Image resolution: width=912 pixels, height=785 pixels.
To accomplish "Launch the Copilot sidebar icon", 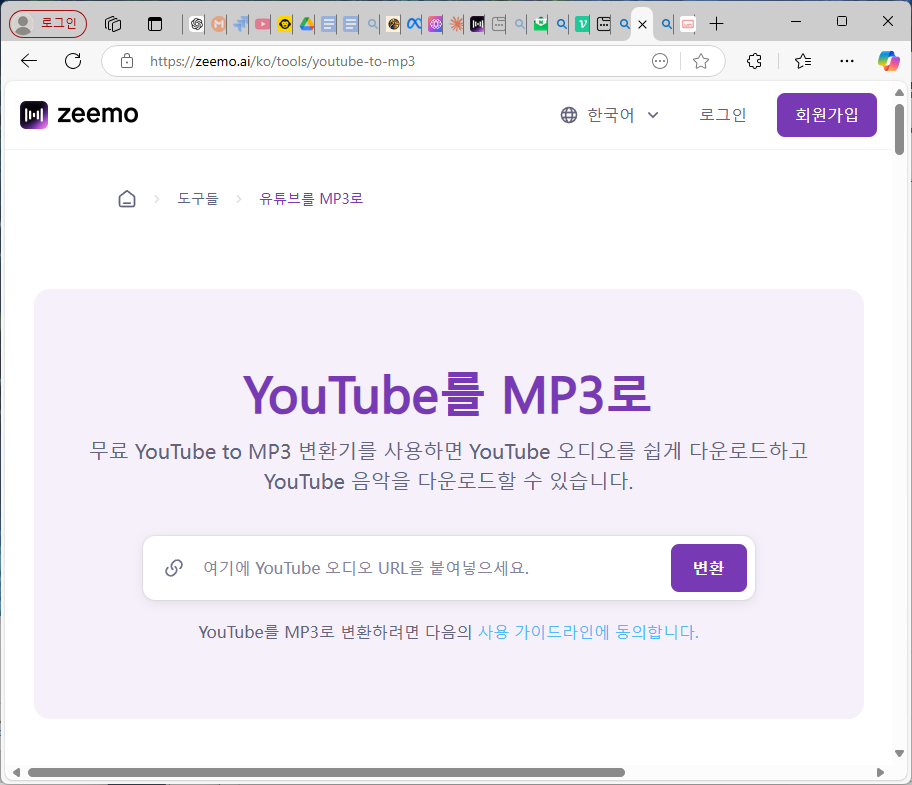I will (x=888, y=60).
